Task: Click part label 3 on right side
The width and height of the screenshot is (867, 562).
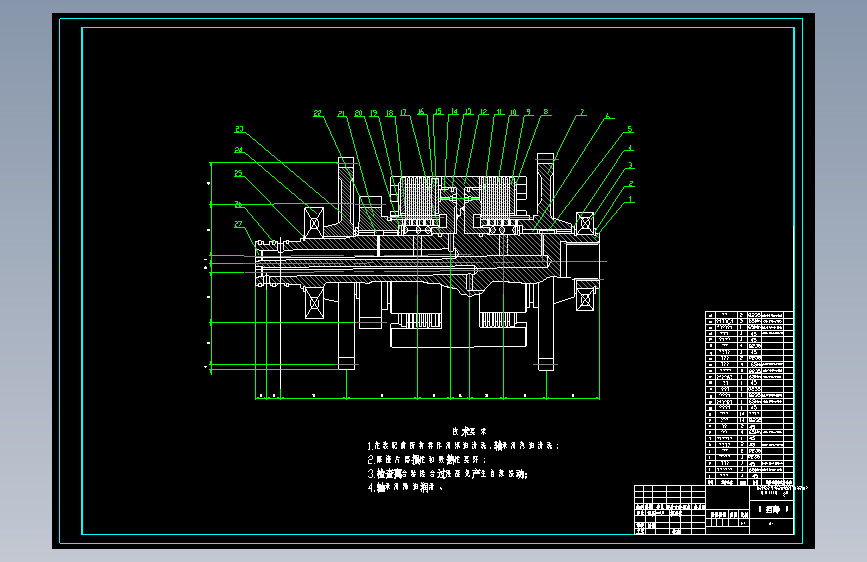Action: click(x=630, y=165)
